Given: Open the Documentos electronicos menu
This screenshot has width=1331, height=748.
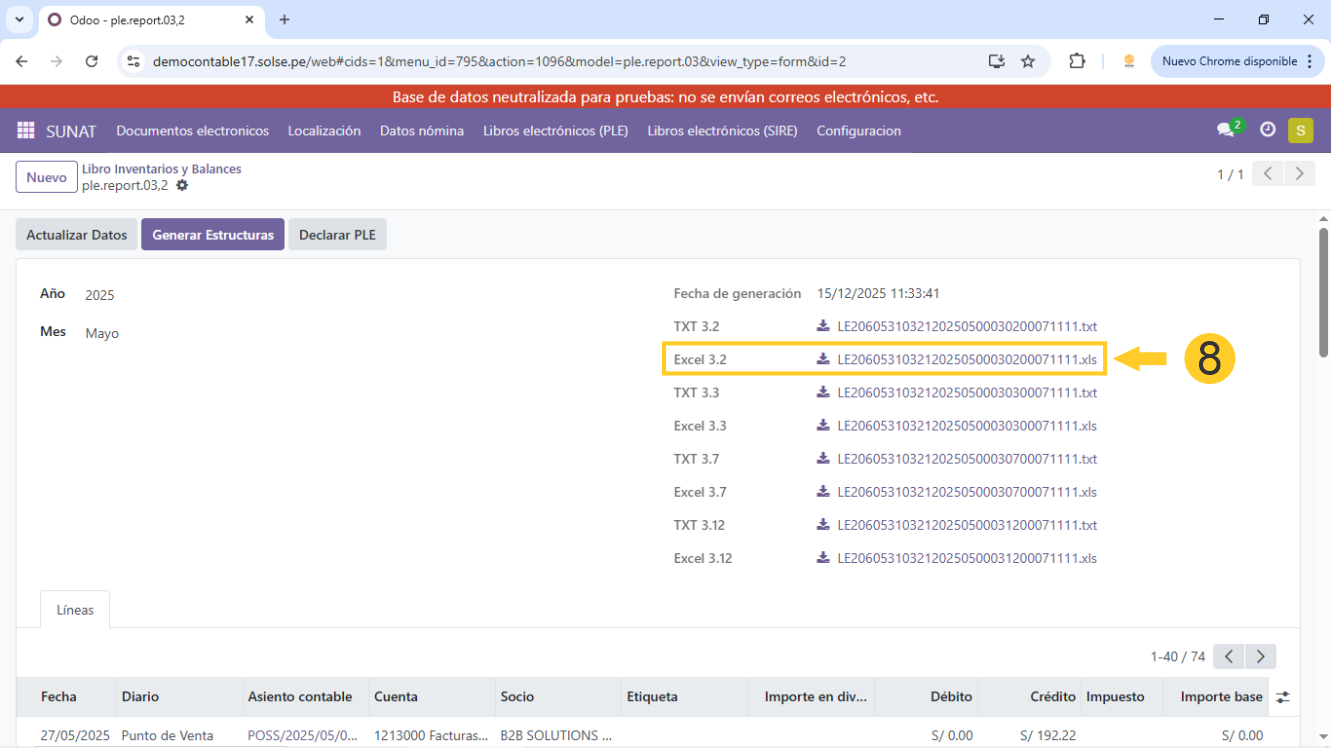Looking at the screenshot, I should click(192, 131).
